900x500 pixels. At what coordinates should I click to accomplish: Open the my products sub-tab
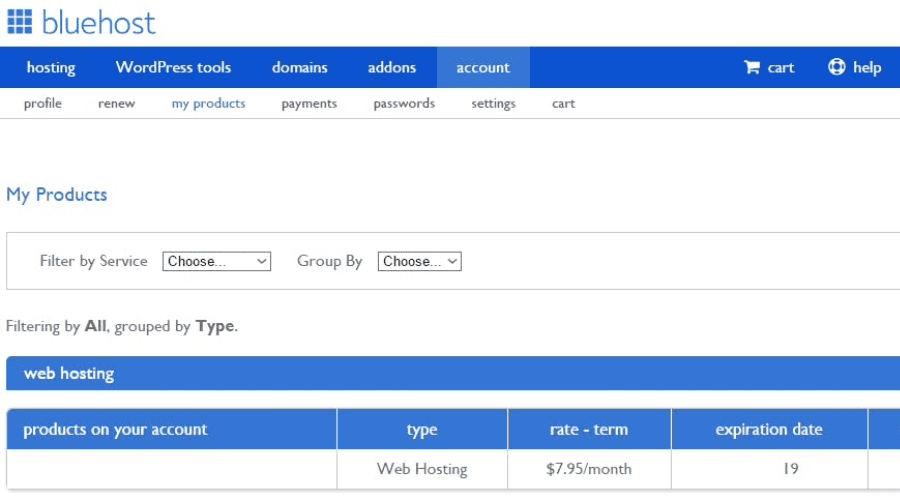click(x=208, y=103)
